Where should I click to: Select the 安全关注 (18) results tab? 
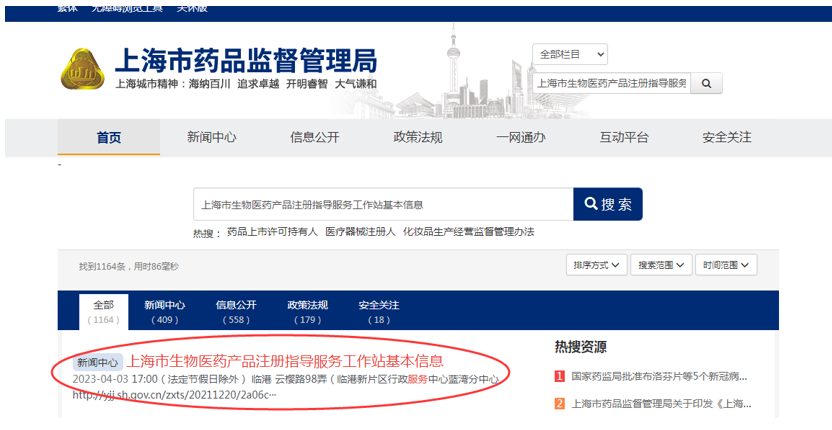[378, 311]
